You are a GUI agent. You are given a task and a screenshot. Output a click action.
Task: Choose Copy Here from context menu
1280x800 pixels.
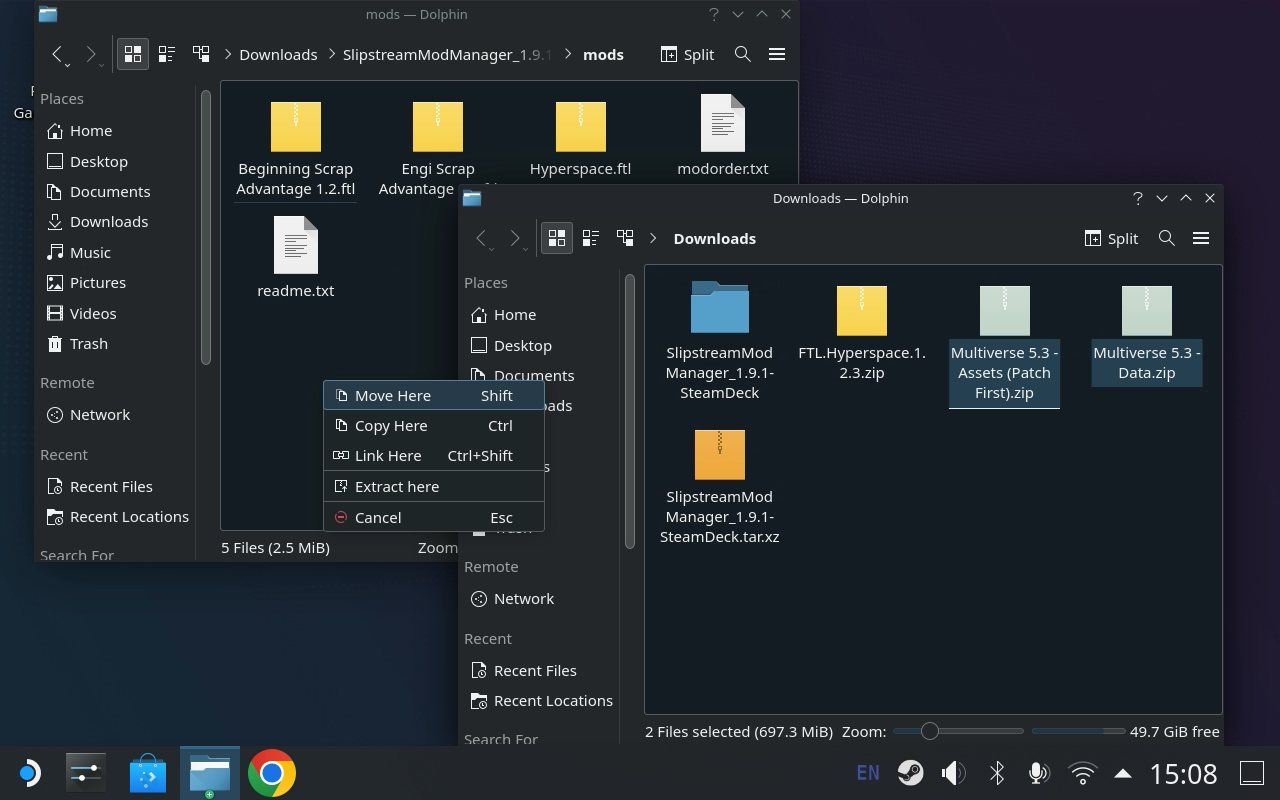point(433,425)
